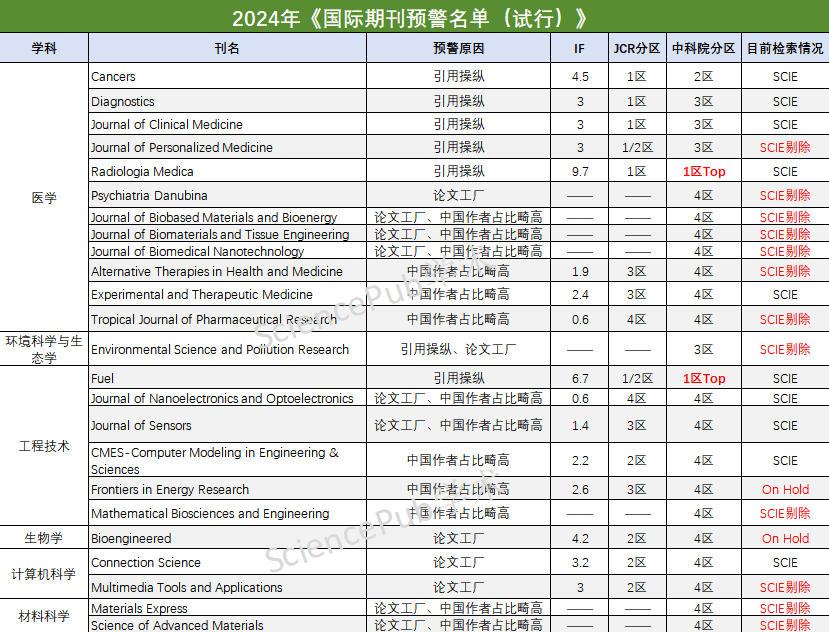Click 1区Top in the Radiologia Medica row
This screenshot has width=829, height=632.
704,172
